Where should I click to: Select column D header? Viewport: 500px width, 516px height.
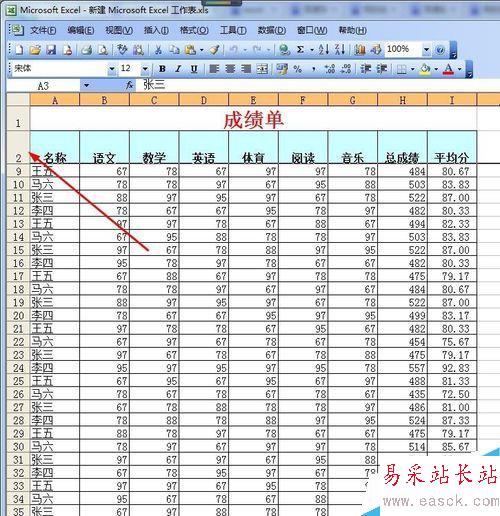pos(204,100)
